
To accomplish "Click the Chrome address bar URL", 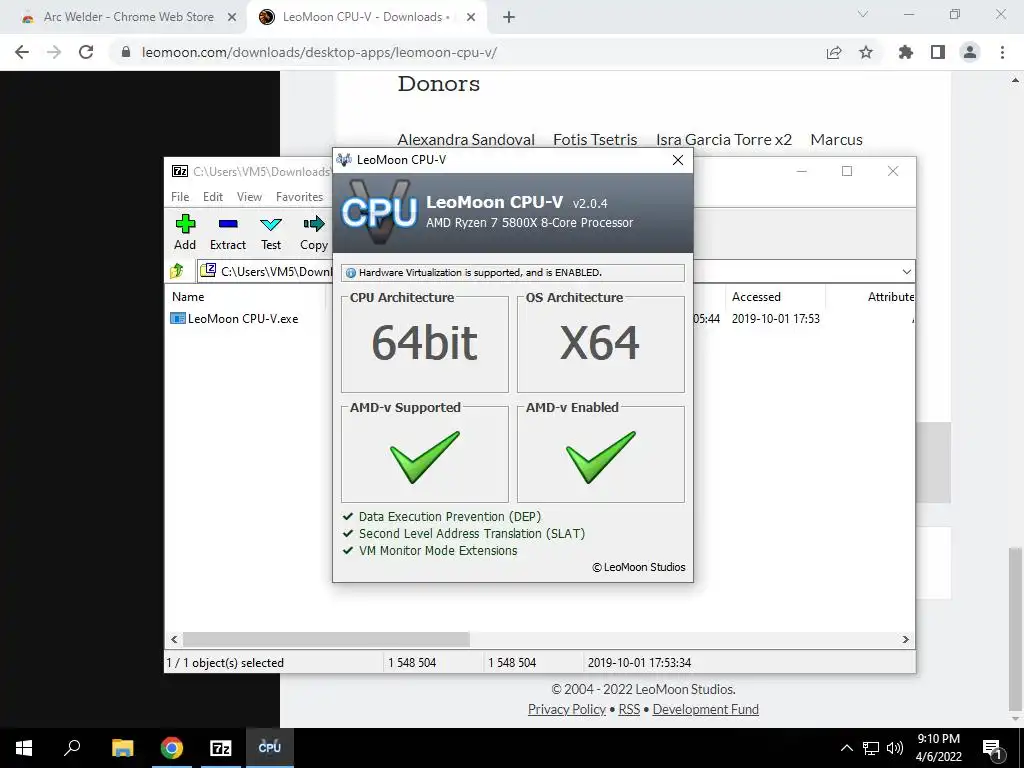I will click(x=319, y=52).
